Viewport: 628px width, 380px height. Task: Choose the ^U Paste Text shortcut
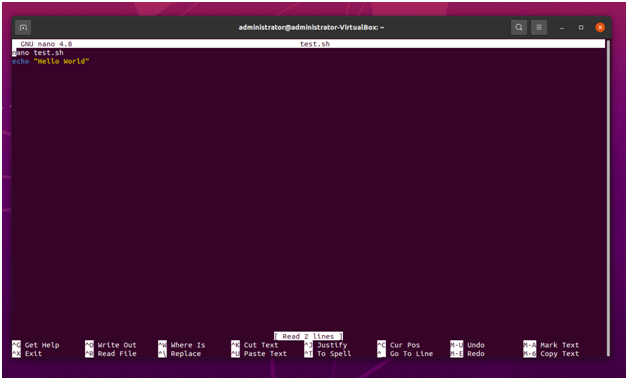259,354
